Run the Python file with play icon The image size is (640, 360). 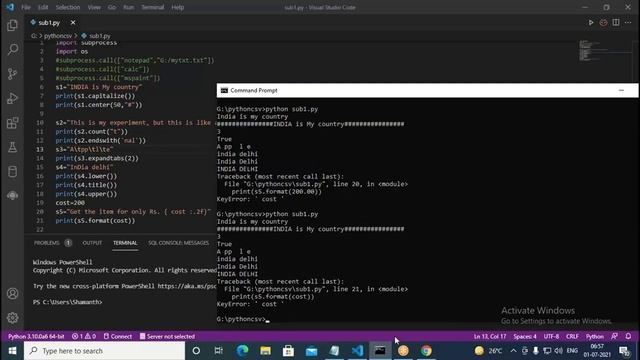pos(591,22)
